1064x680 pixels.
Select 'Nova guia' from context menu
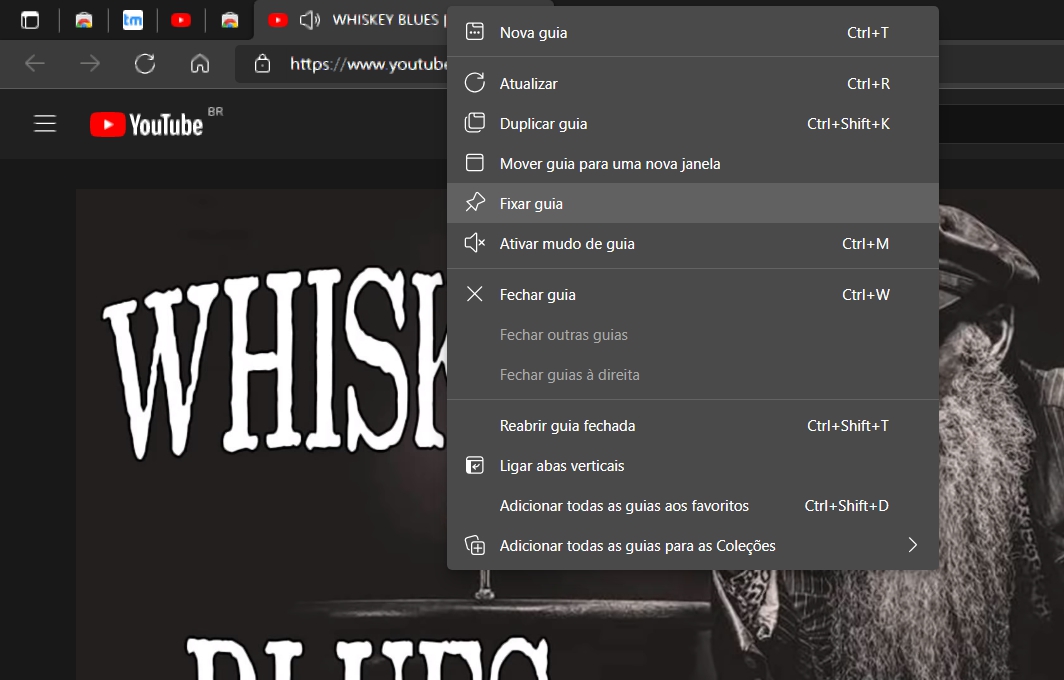click(x=693, y=33)
